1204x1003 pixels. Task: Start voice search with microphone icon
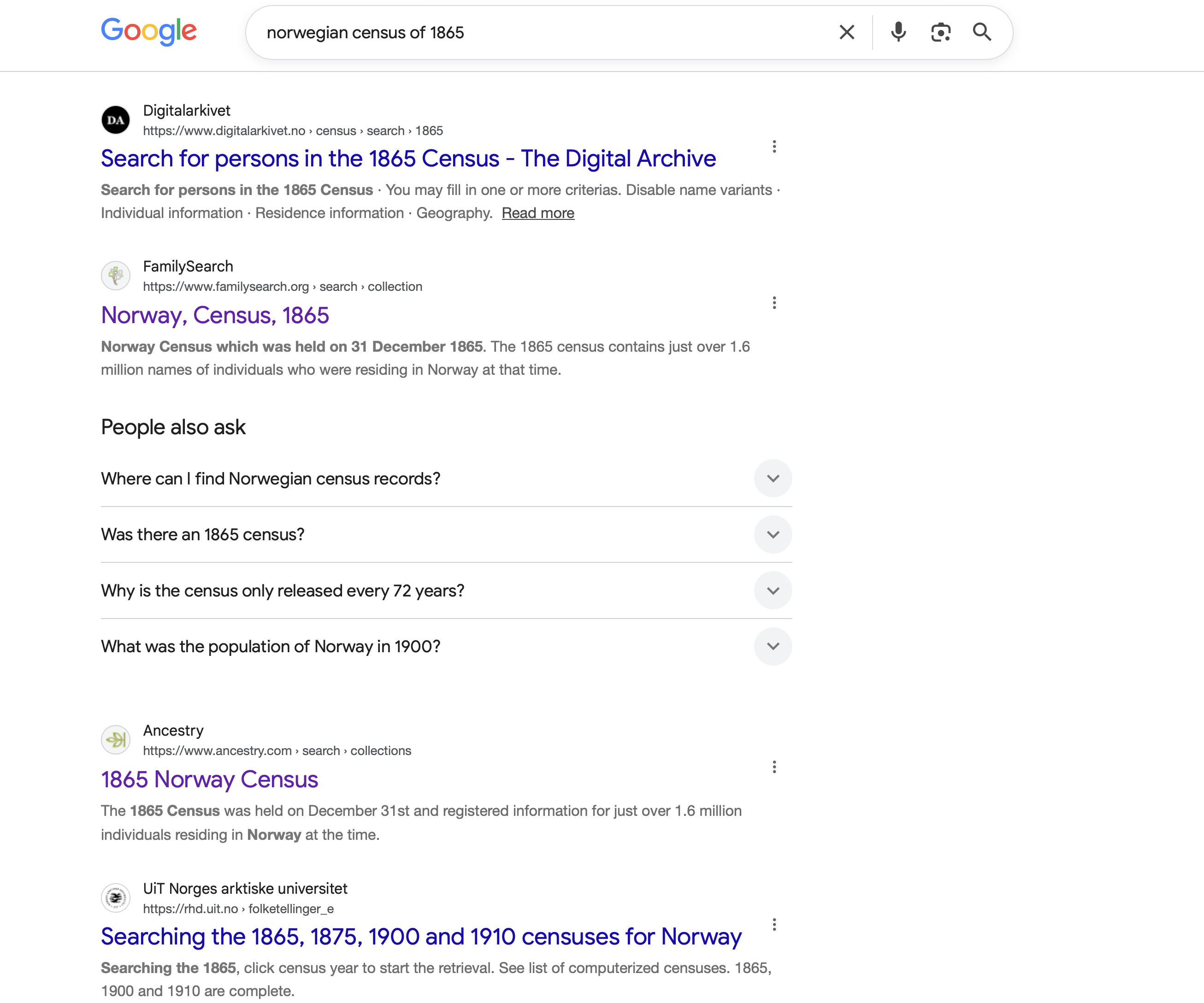coord(898,32)
